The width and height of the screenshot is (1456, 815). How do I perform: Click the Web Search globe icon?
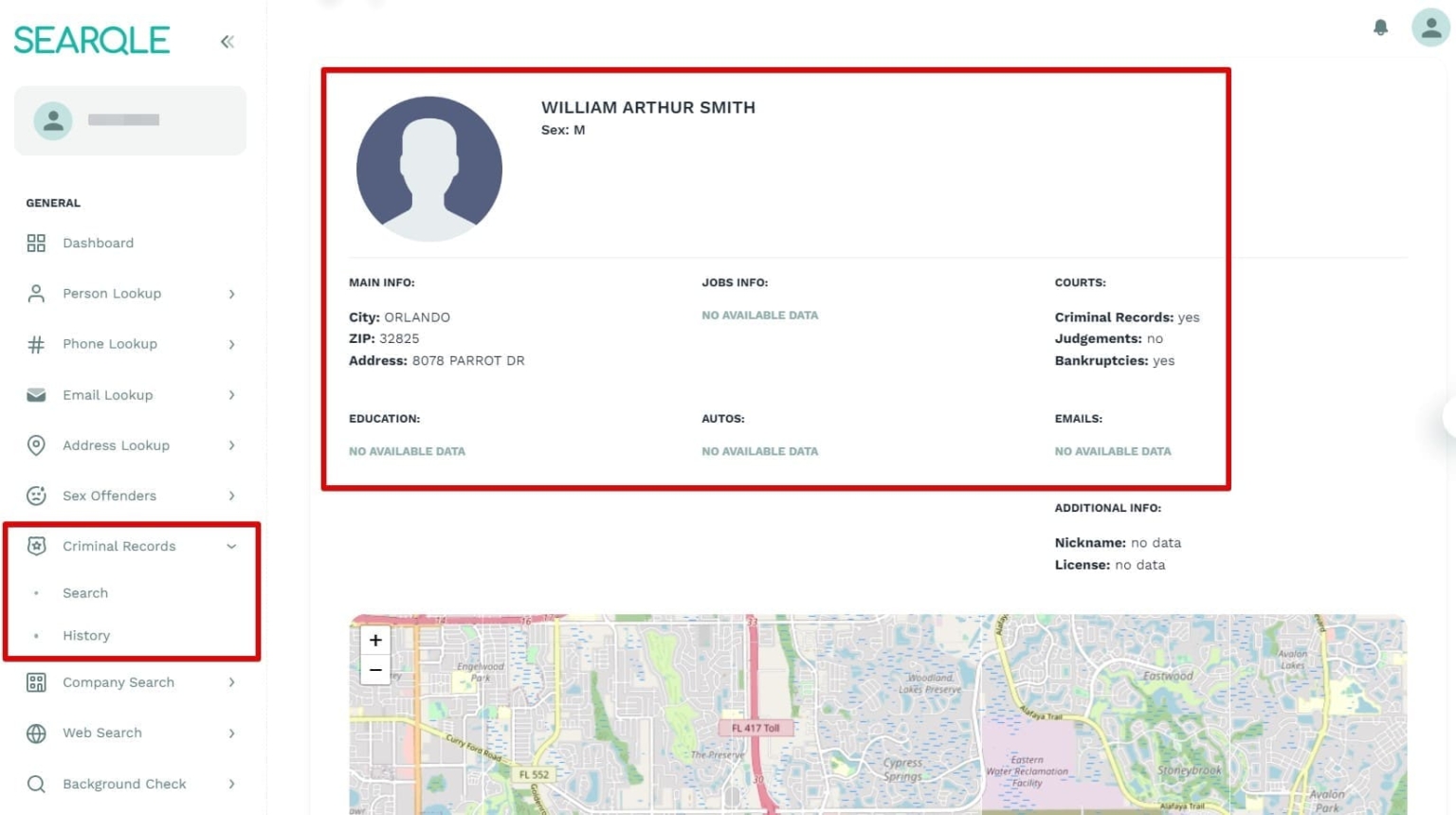point(36,733)
